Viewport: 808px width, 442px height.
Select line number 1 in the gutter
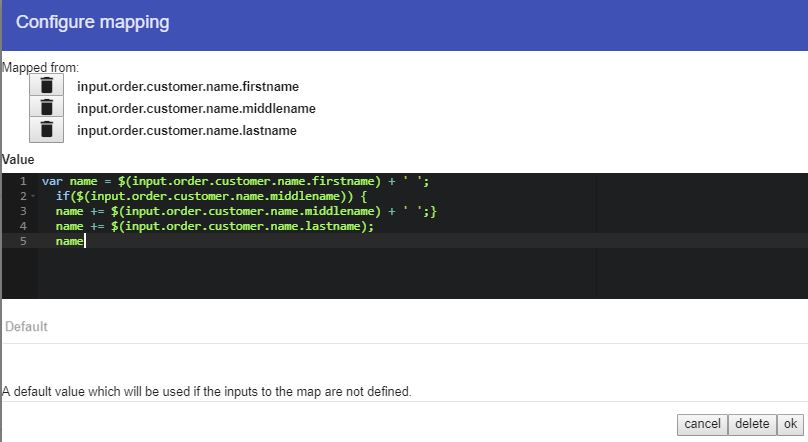[23, 181]
